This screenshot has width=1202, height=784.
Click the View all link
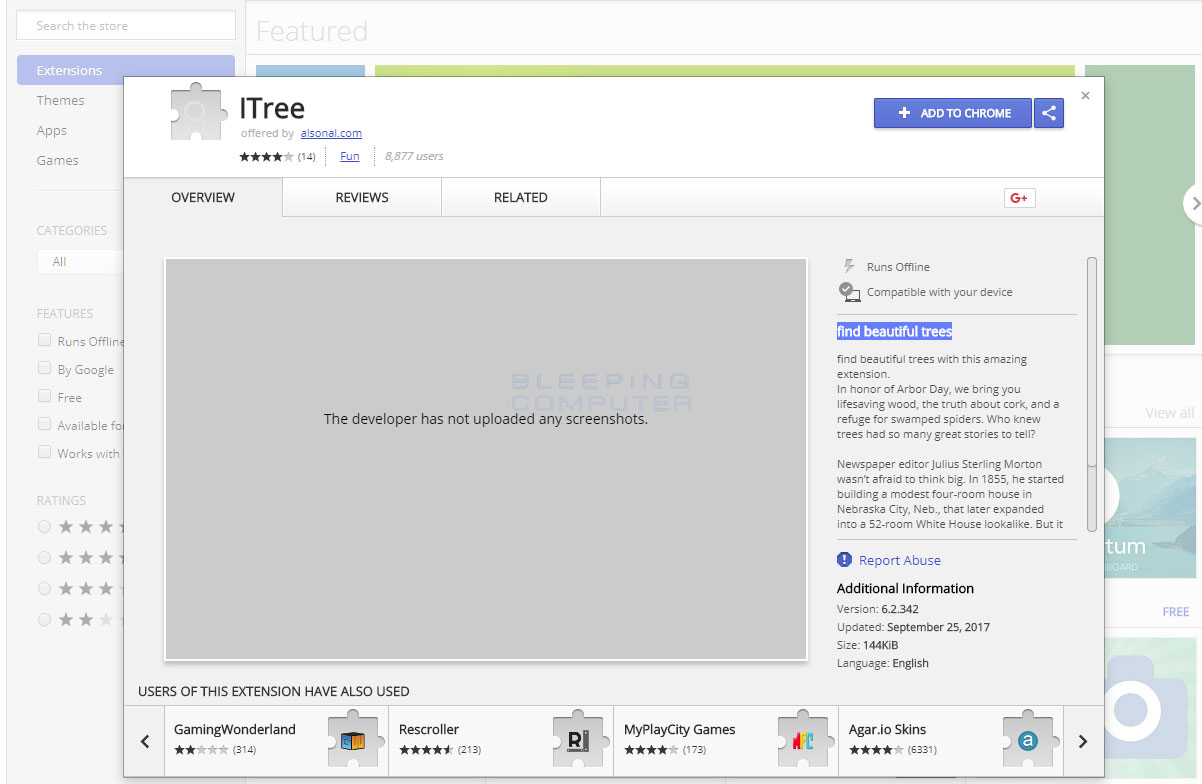coord(1169,413)
